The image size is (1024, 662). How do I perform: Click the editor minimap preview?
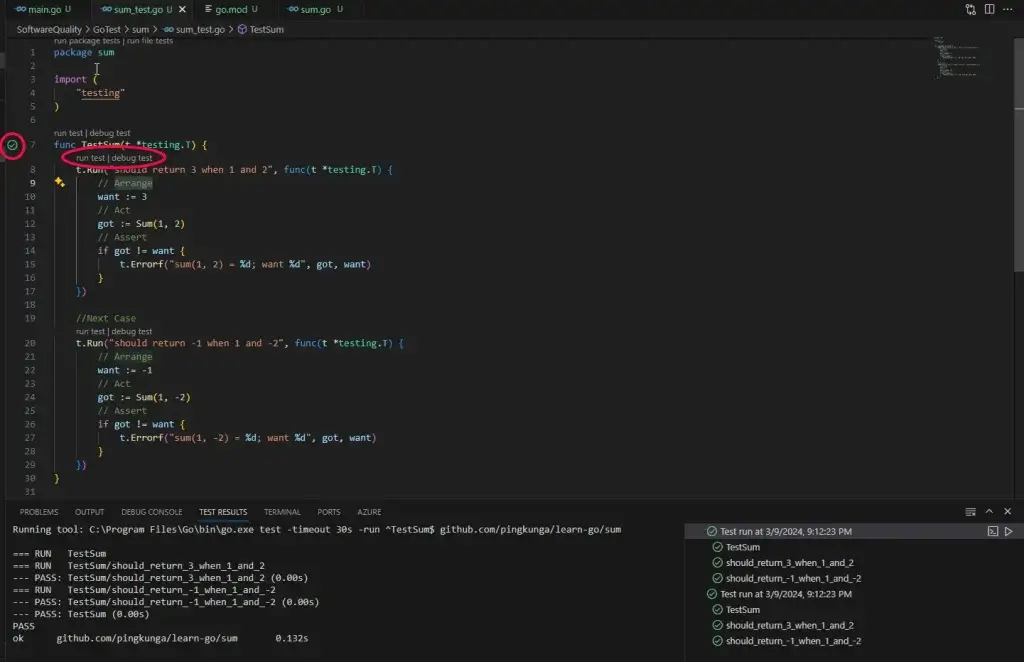pos(957,57)
